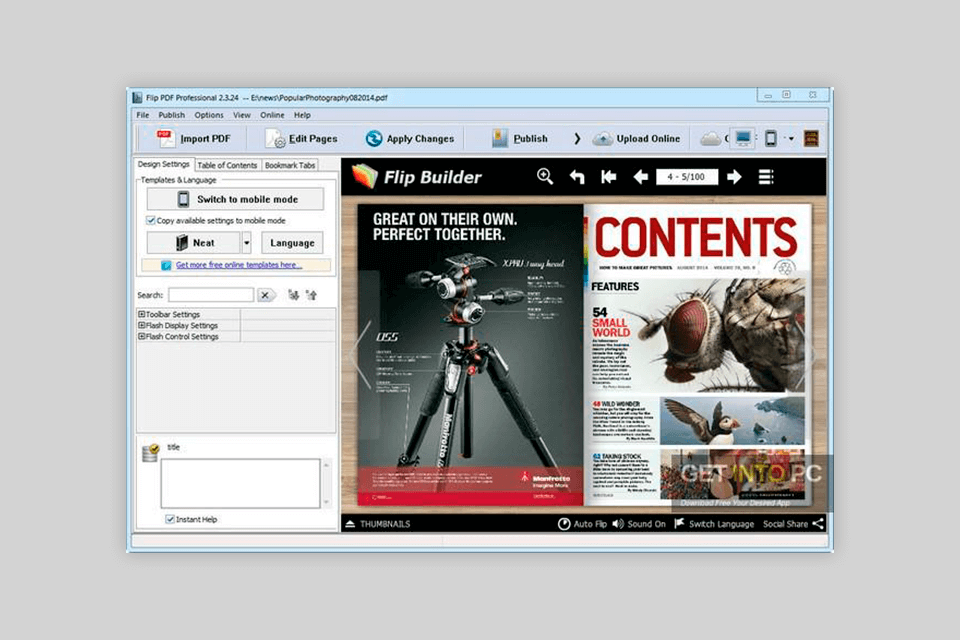This screenshot has width=960, height=640.
Task: Click the left page-flip arrow on book
Action: [x=361, y=355]
